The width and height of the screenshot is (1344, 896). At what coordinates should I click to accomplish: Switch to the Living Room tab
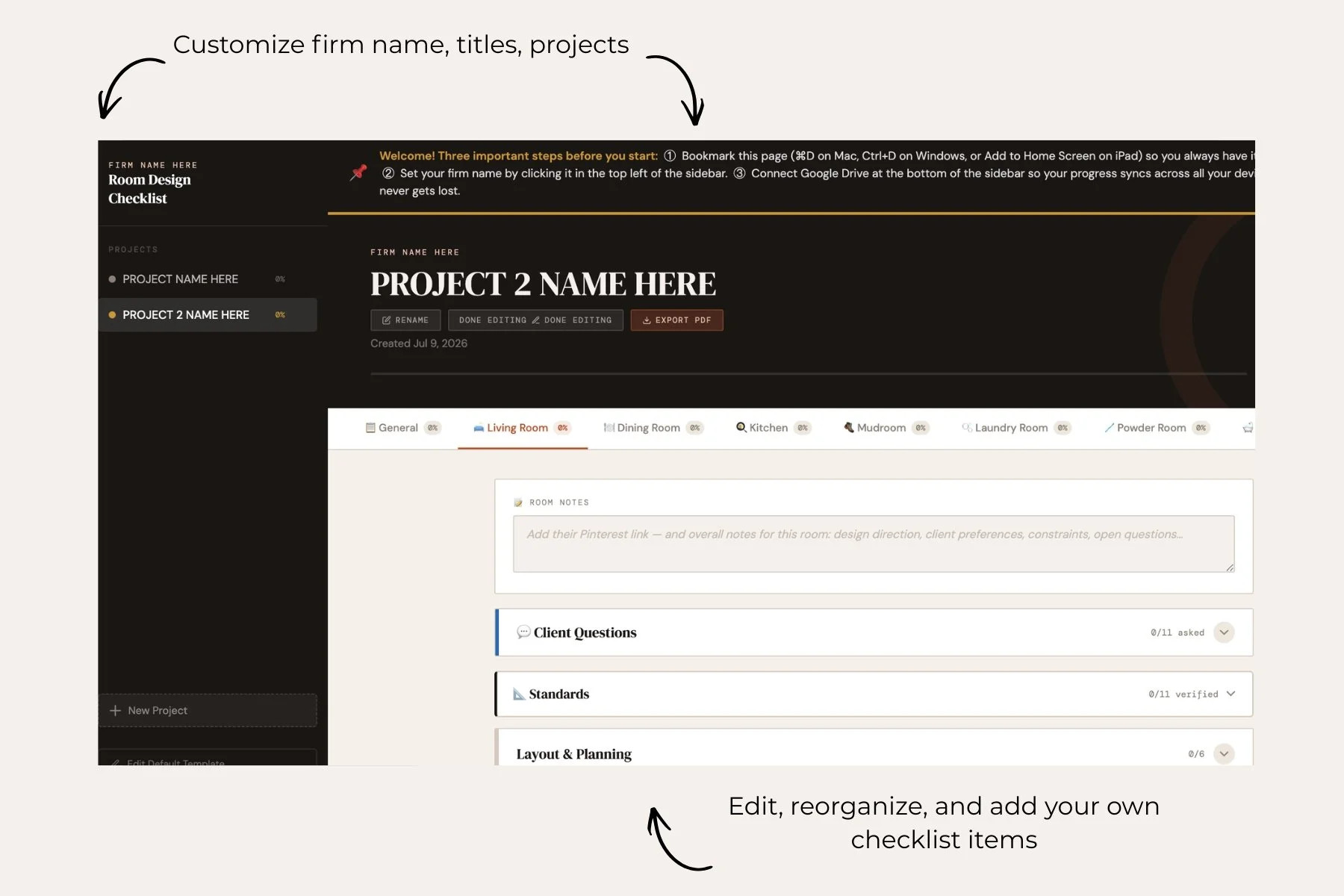[x=523, y=428]
